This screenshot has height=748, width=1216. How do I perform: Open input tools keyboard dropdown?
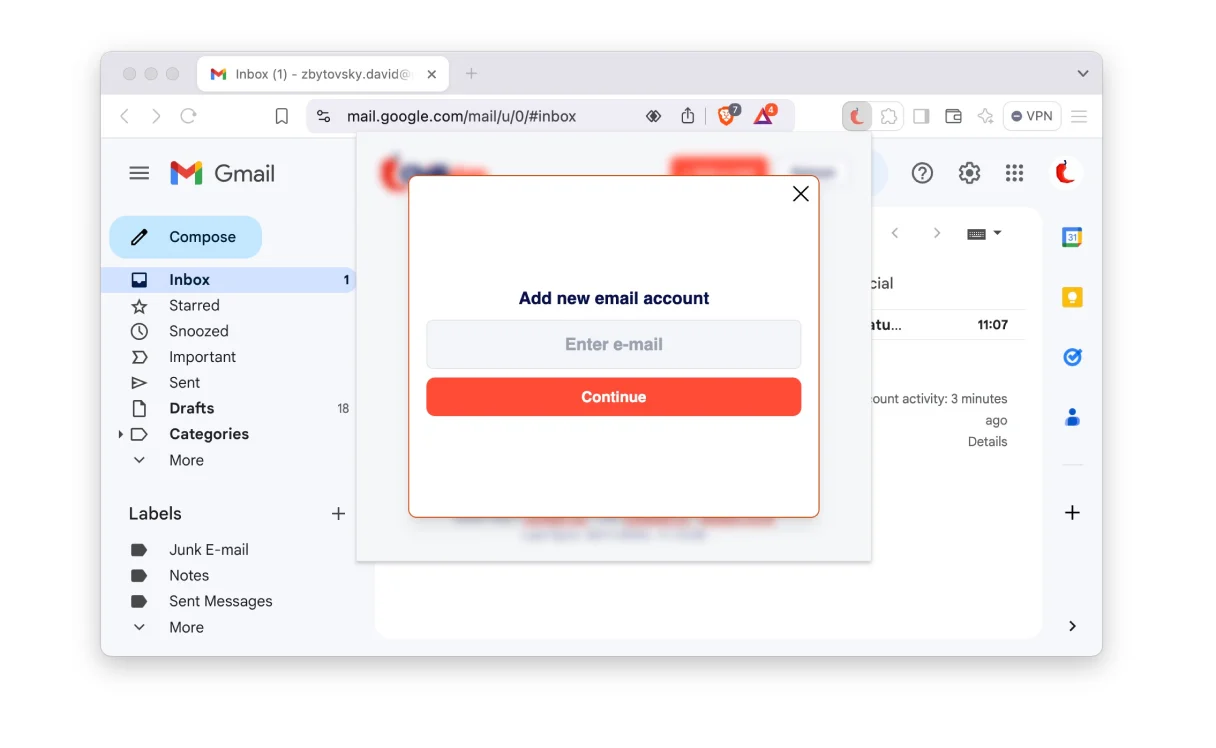pyautogui.click(x=984, y=233)
